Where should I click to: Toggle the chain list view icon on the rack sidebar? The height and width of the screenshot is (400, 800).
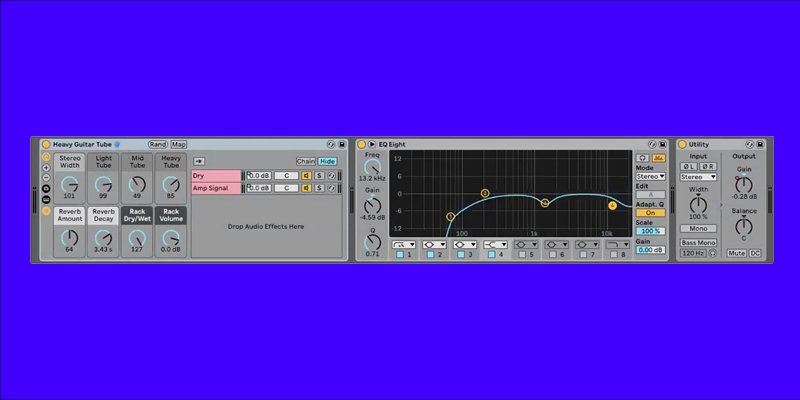(x=46, y=188)
